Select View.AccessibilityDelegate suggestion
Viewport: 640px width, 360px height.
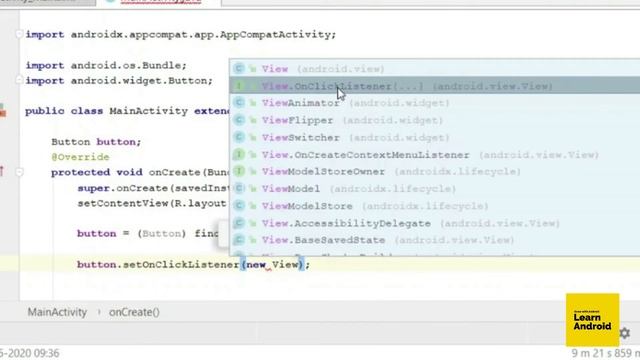point(434,223)
